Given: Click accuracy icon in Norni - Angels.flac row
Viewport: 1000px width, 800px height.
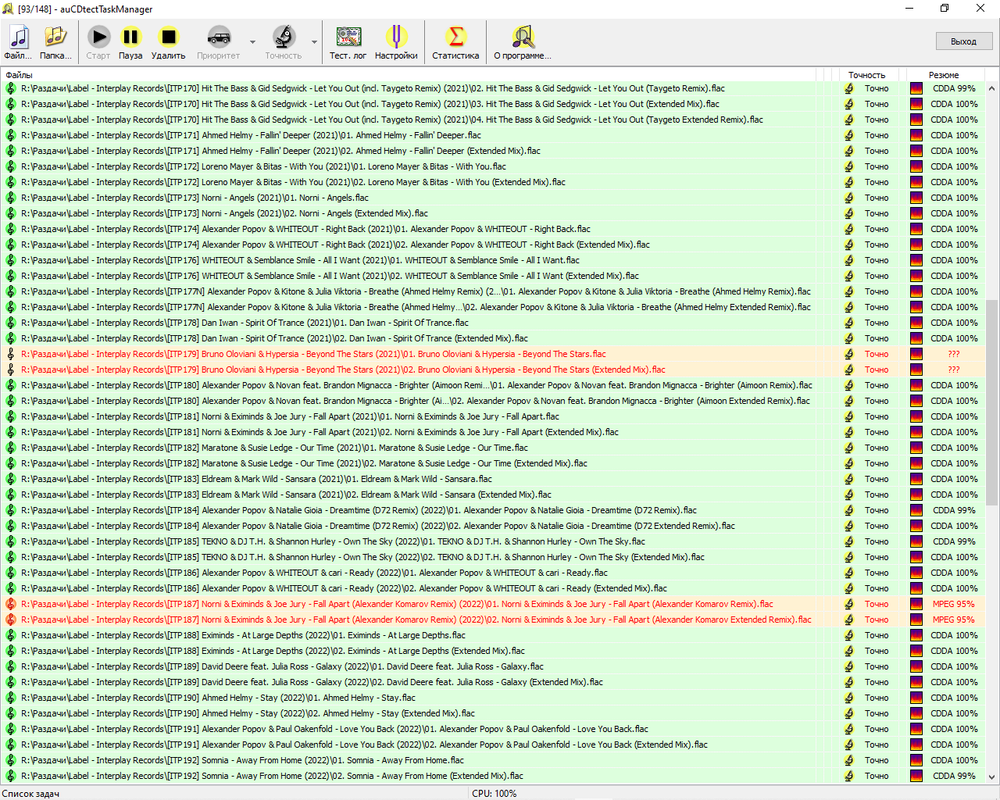Looking at the screenshot, I should coord(849,198).
